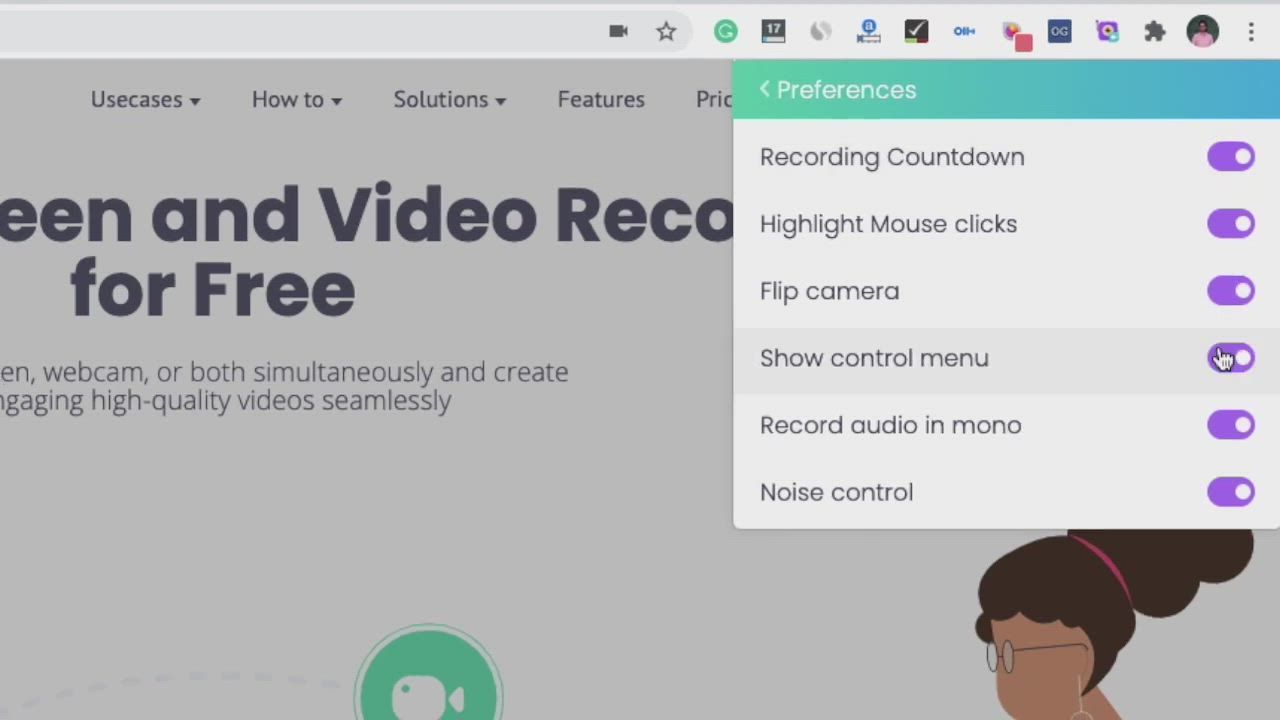The width and height of the screenshot is (1280, 720).
Task: Open the OG extension icon
Action: point(1059,32)
